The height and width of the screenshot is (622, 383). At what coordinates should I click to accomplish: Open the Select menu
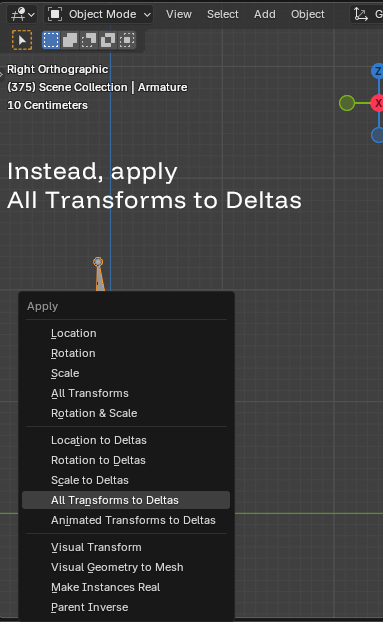point(222,14)
